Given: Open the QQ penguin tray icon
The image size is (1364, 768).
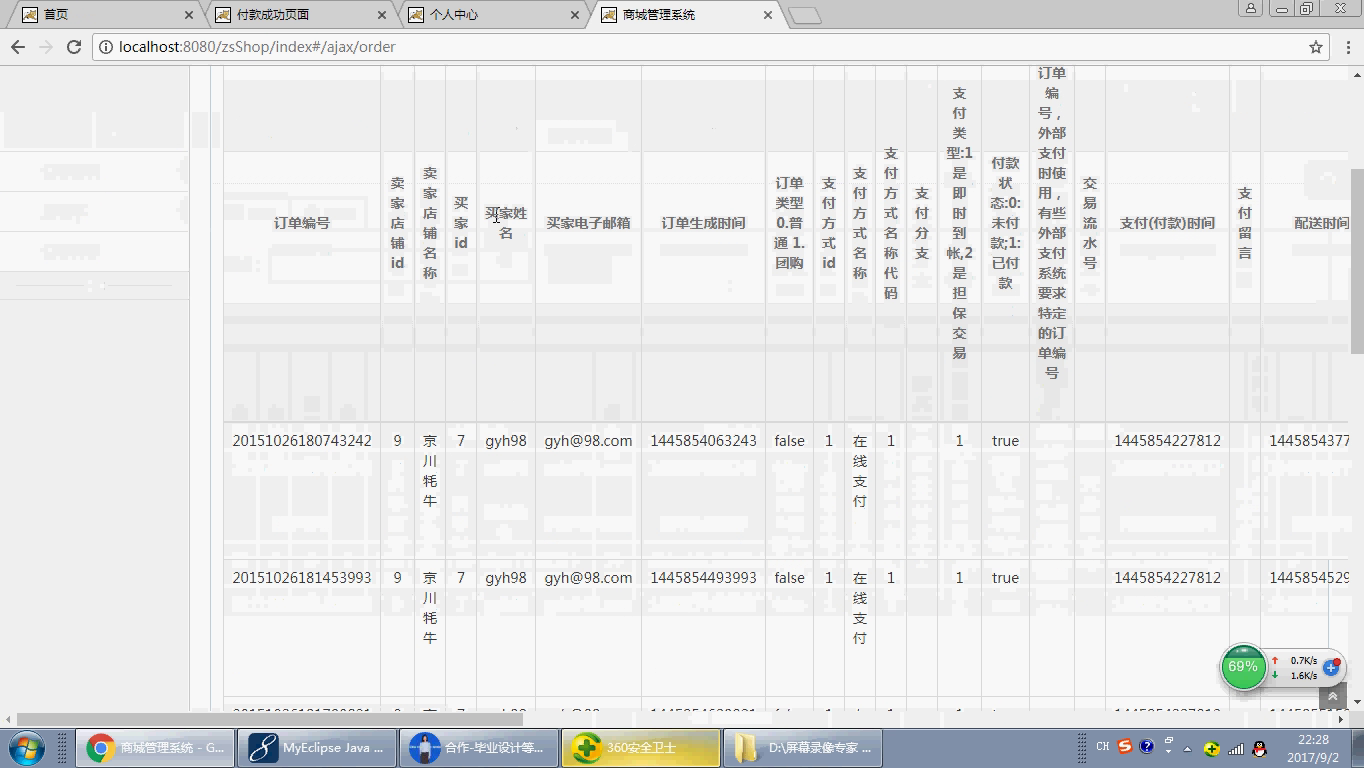Looking at the screenshot, I should (1260, 748).
